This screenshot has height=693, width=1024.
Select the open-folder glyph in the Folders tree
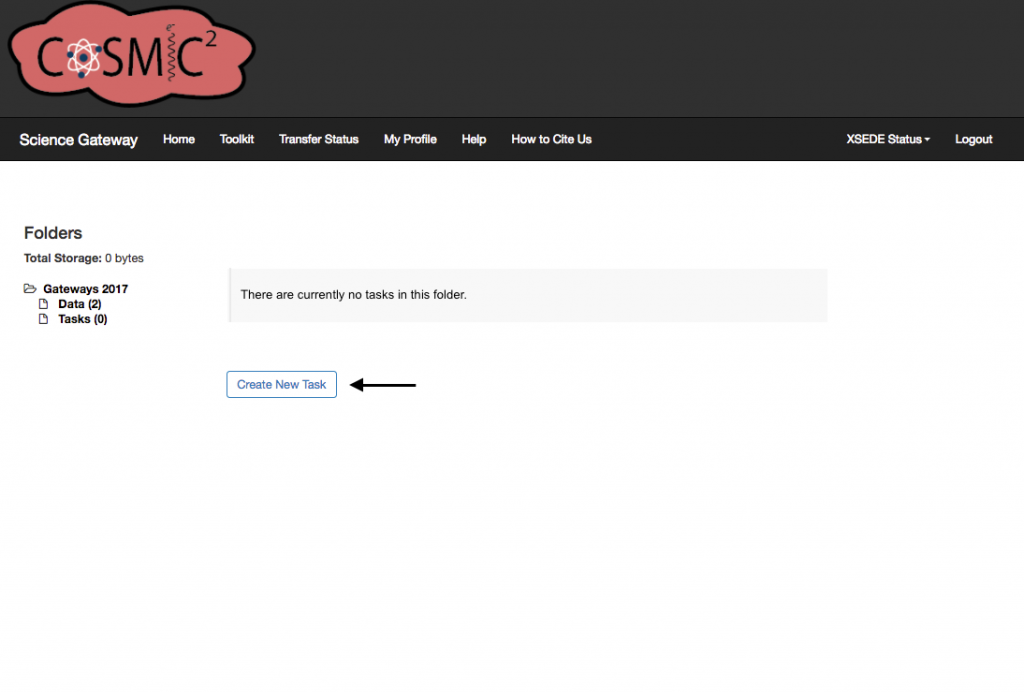click(x=31, y=288)
